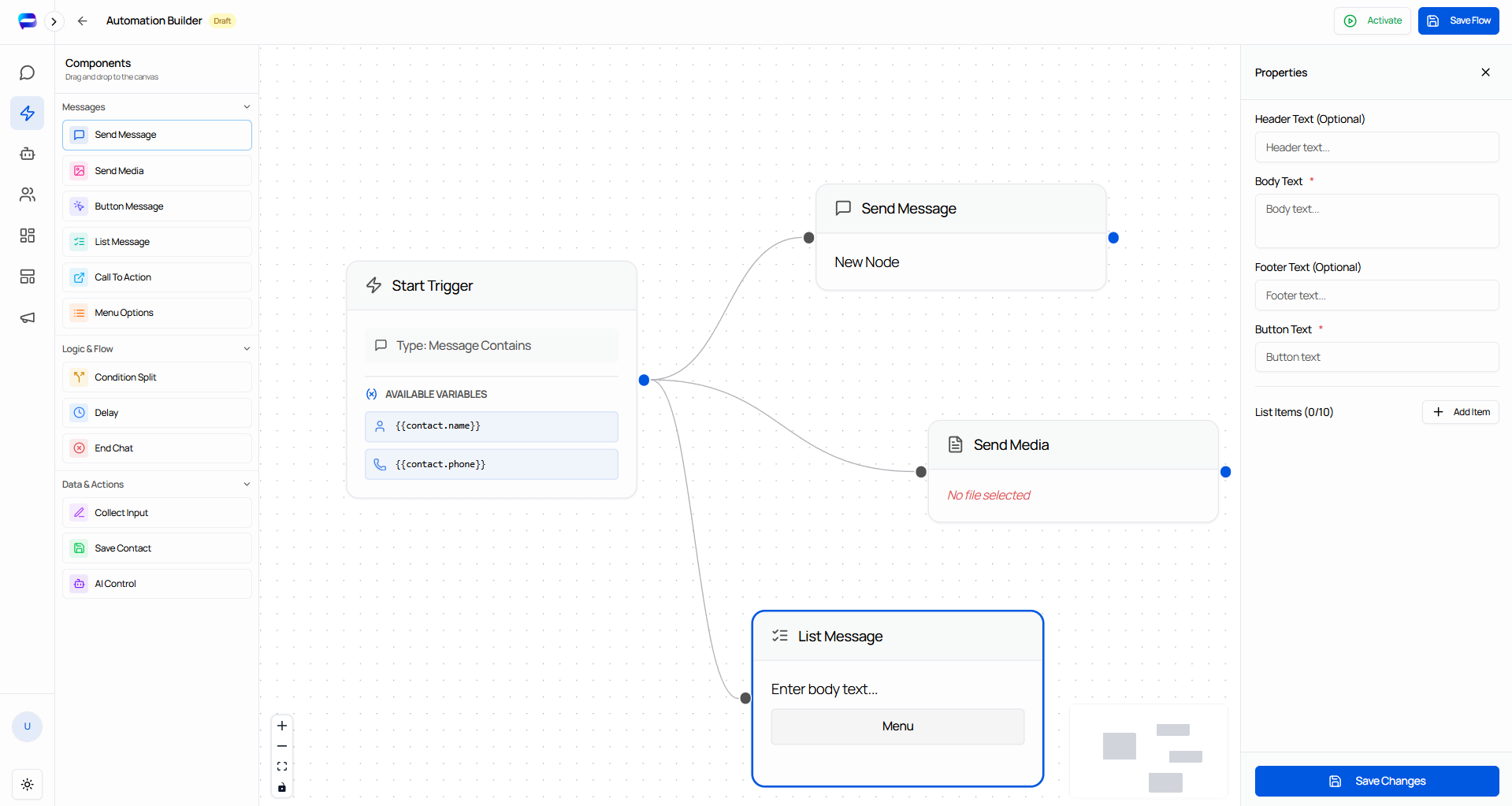Click the zoom in plus control
The height and width of the screenshot is (806, 1512).
point(282,726)
